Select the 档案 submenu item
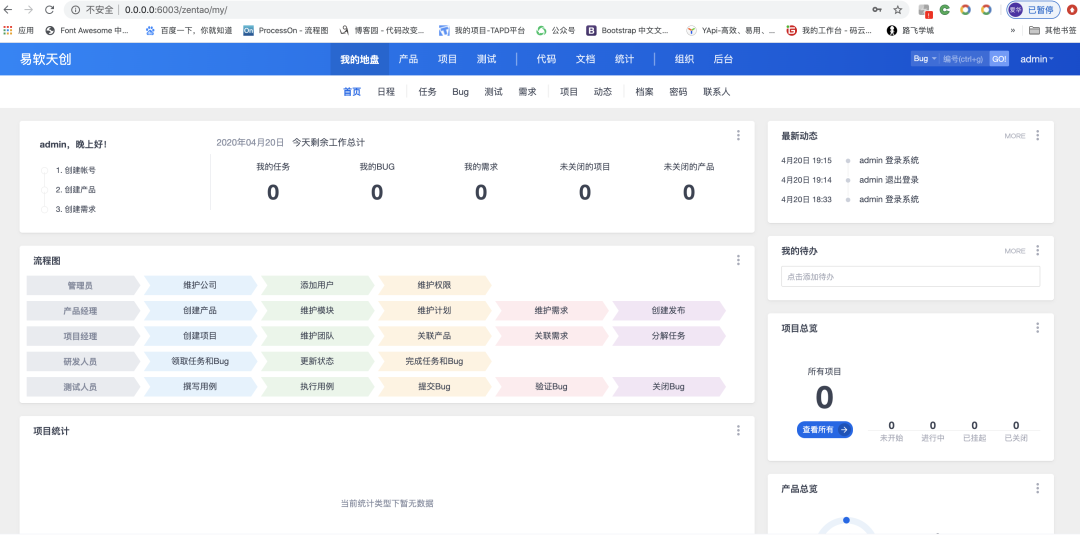 pos(645,92)
